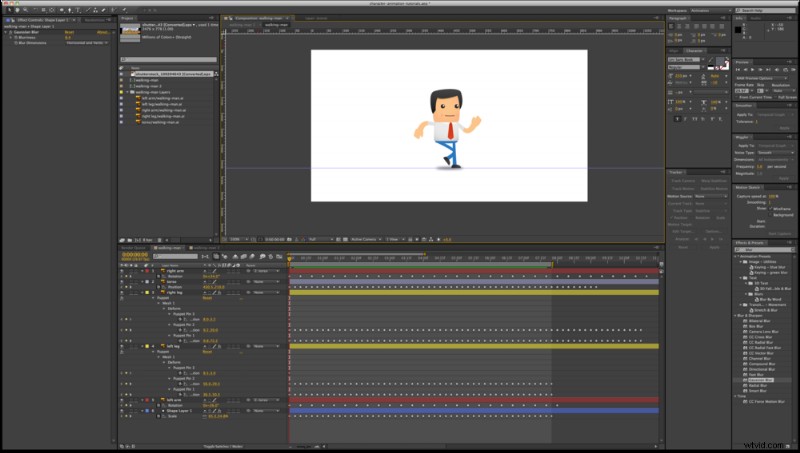Toggle visibility eye of Shape Layer 1

coord(122,411)
